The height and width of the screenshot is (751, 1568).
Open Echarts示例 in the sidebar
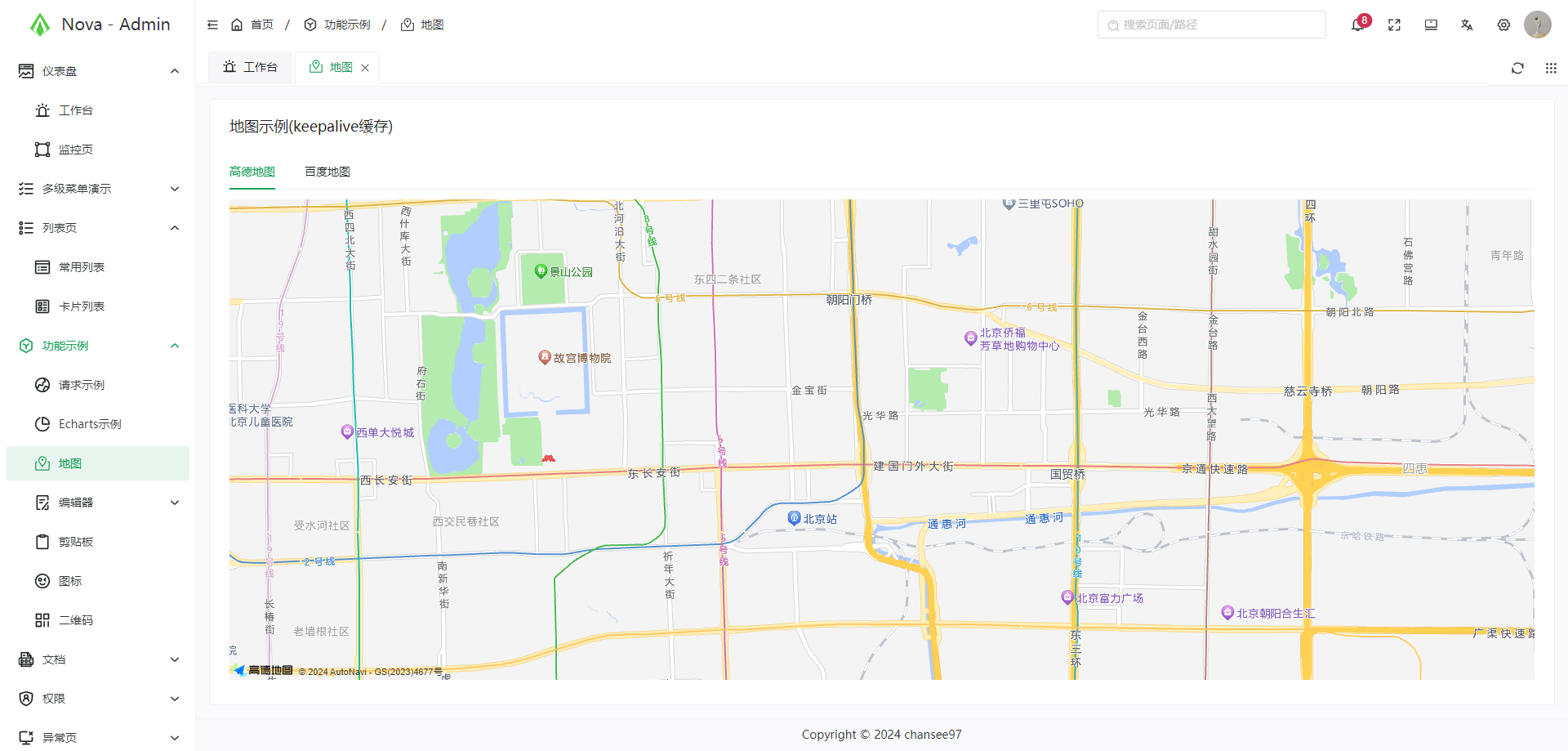pos(98,424)
